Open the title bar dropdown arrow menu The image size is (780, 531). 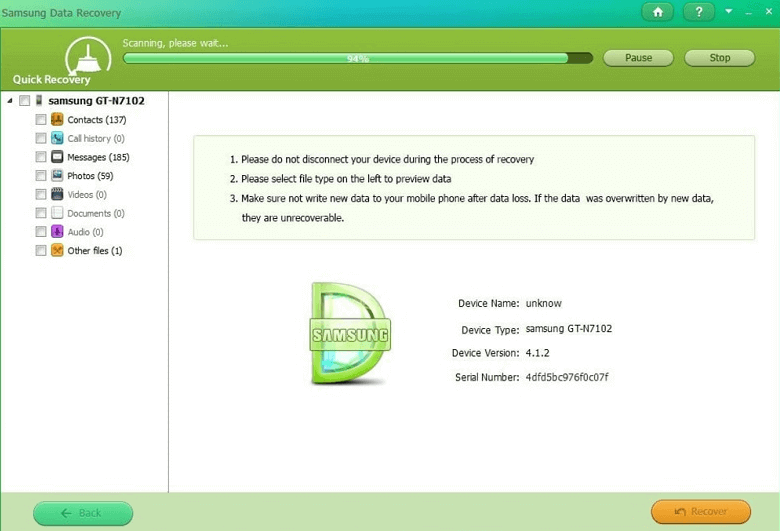728,11
